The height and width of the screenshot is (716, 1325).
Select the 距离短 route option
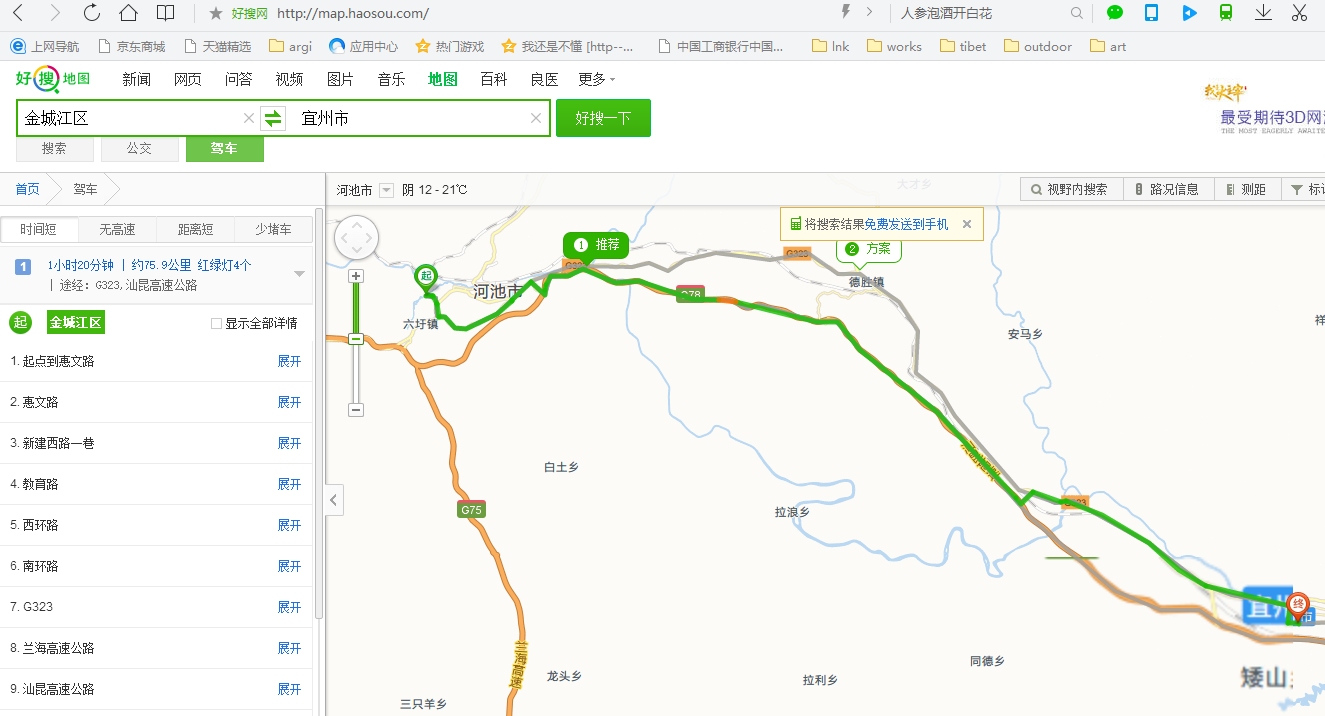[x=195, y=229]
